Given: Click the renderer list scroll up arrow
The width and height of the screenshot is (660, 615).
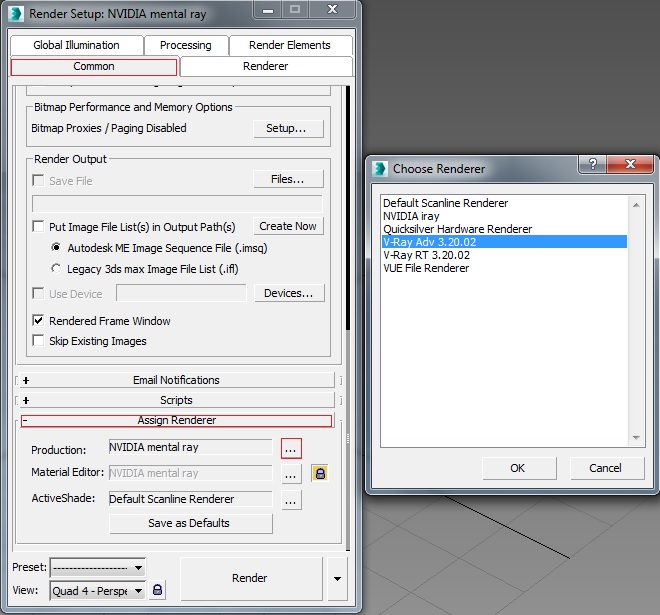Looking at the screenshot, I should point(636,205).
